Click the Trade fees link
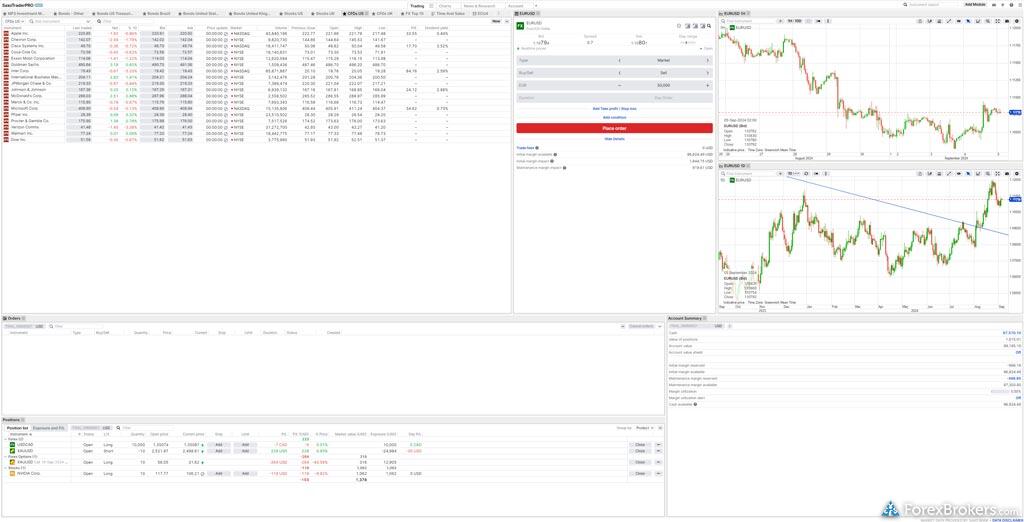 (525, 148)
